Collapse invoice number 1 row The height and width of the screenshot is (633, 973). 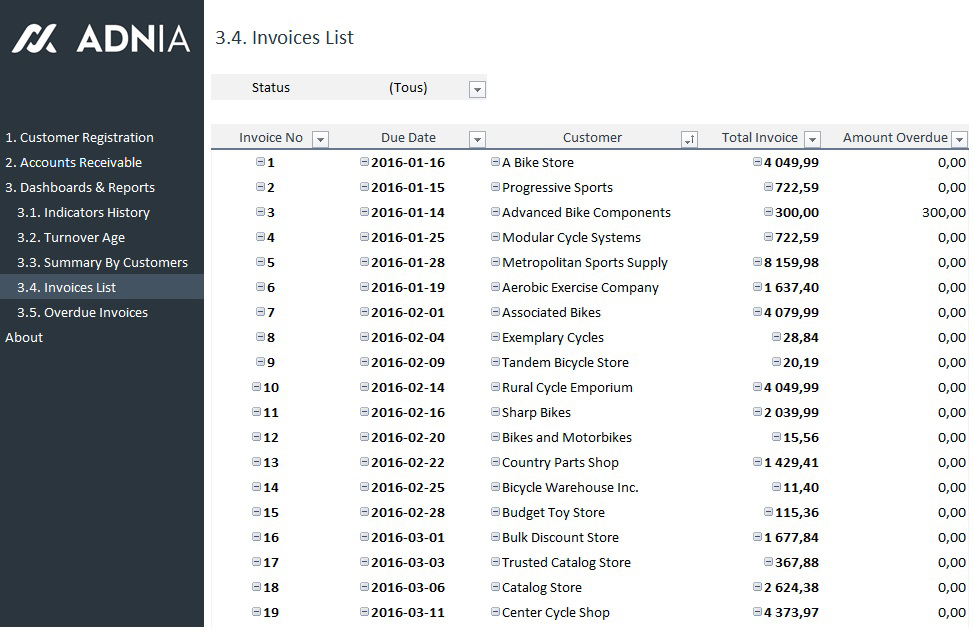point(261,162)
